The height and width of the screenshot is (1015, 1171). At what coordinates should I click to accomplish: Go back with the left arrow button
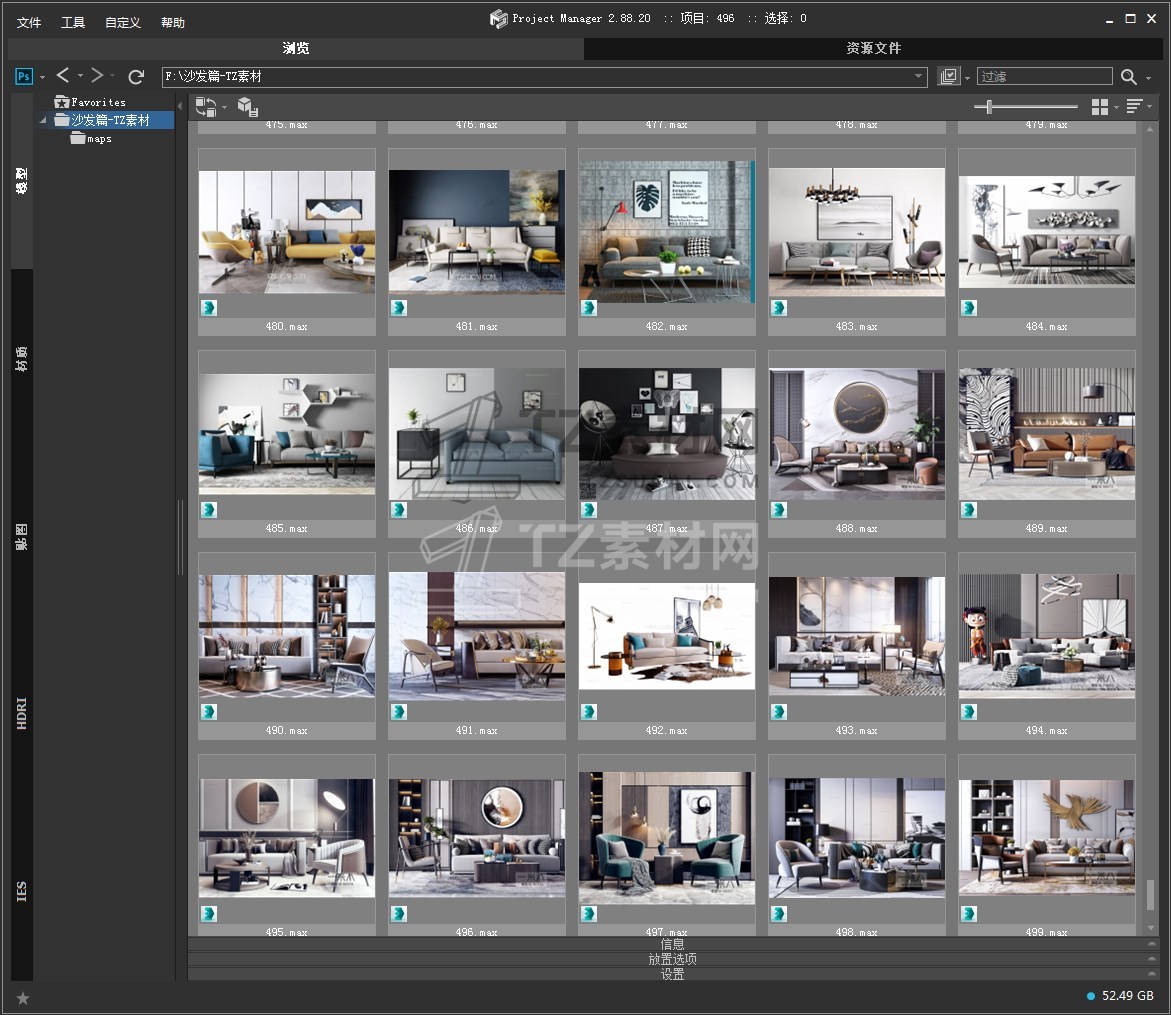(63, 76)
